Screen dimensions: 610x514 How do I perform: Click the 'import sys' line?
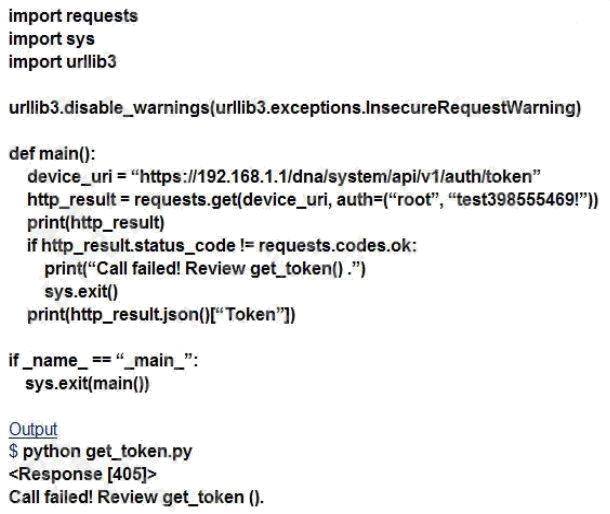[51, 39]
